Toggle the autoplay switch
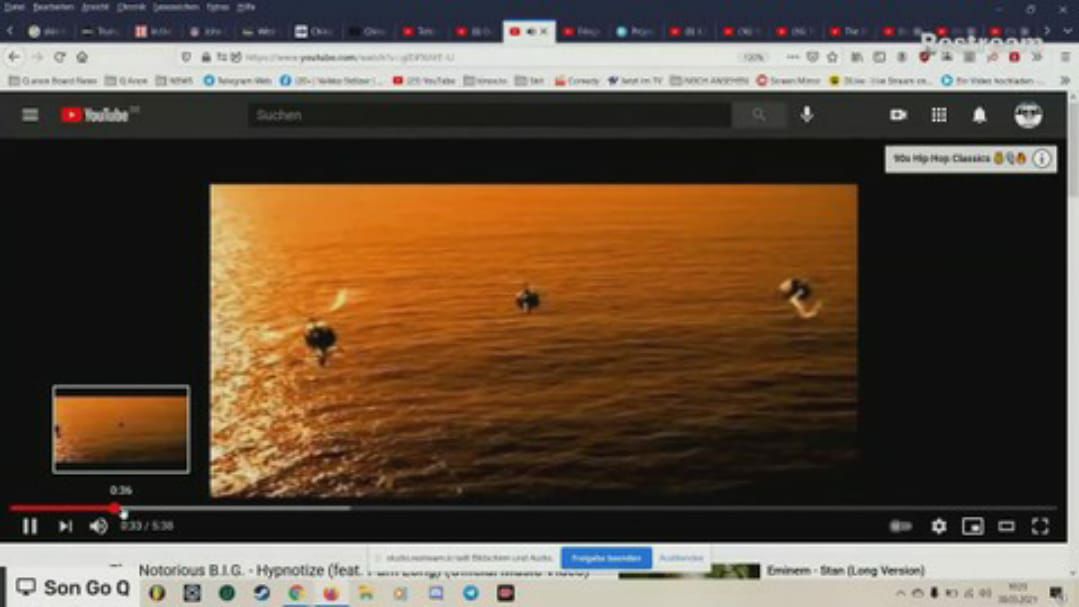 click(901, 526)
